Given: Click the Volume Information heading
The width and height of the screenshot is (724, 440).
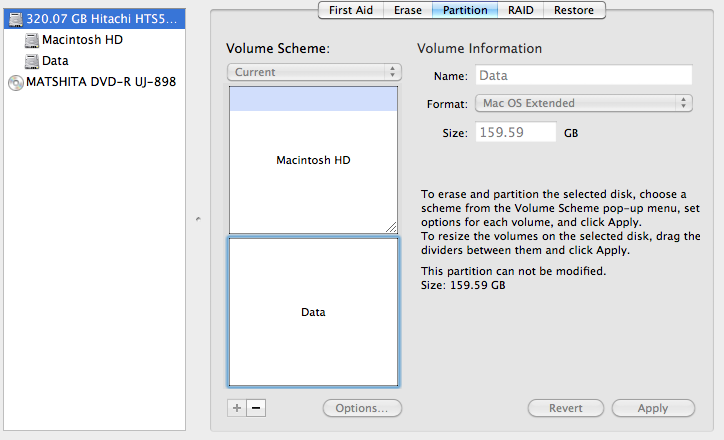Looking at the screenshot, I should click(479, 48).
